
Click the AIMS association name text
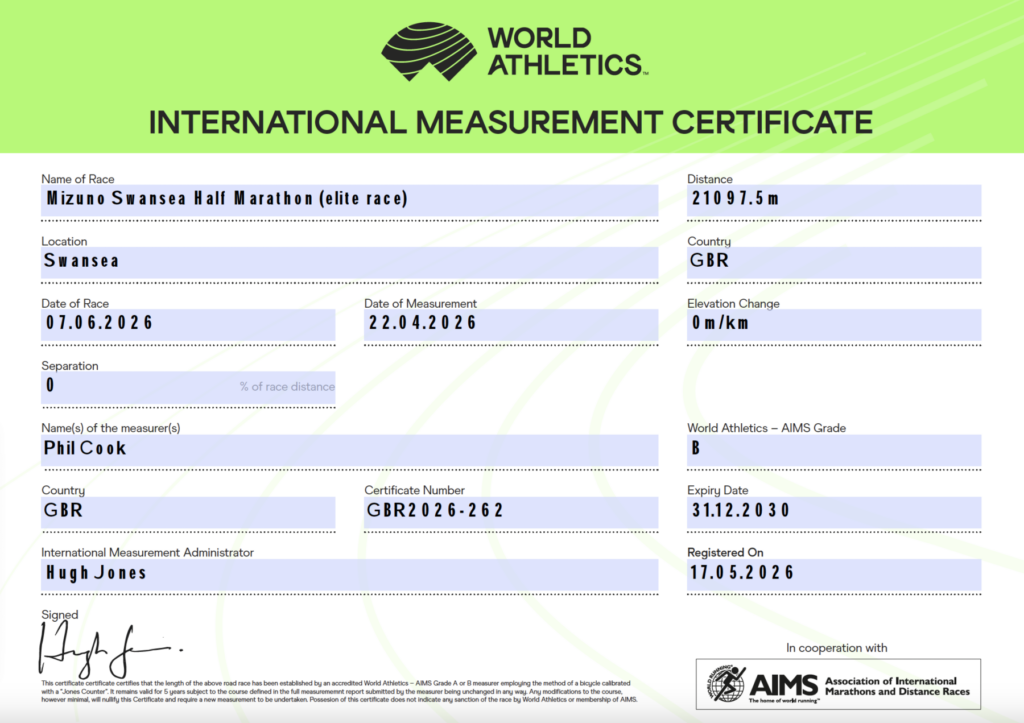tap(897, 686)
